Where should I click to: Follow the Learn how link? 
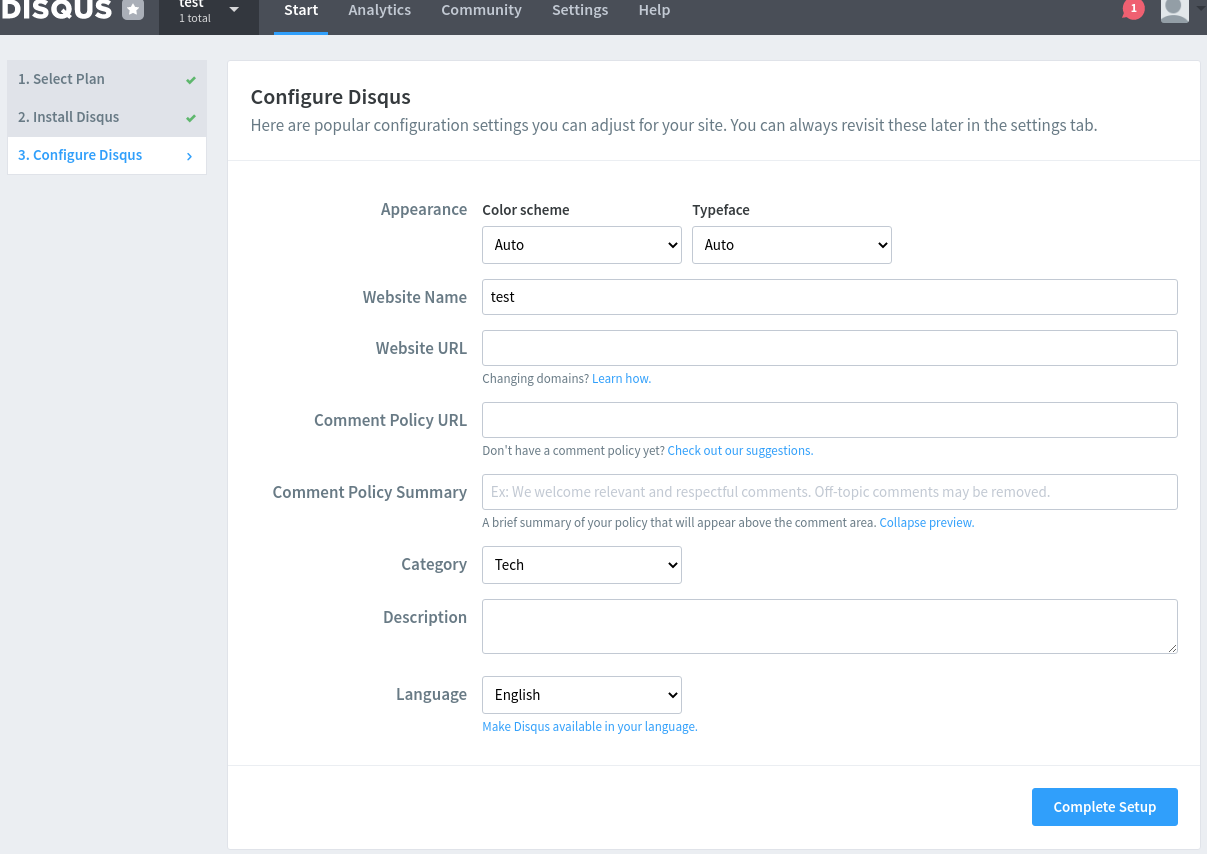click(x=621, y=379)
